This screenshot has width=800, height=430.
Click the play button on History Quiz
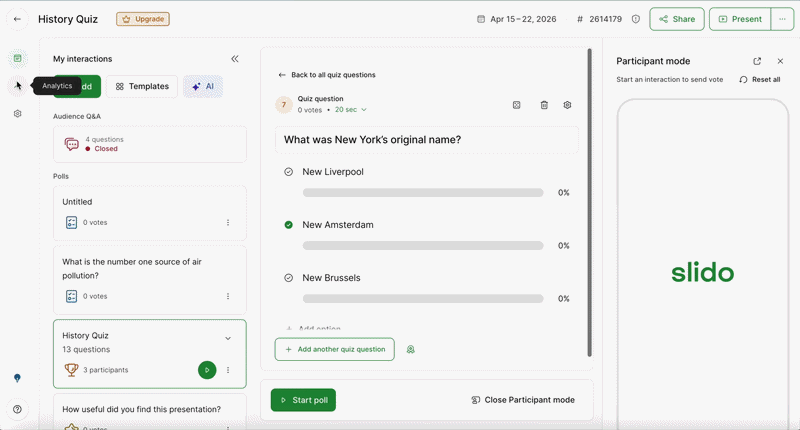(207, 370)
